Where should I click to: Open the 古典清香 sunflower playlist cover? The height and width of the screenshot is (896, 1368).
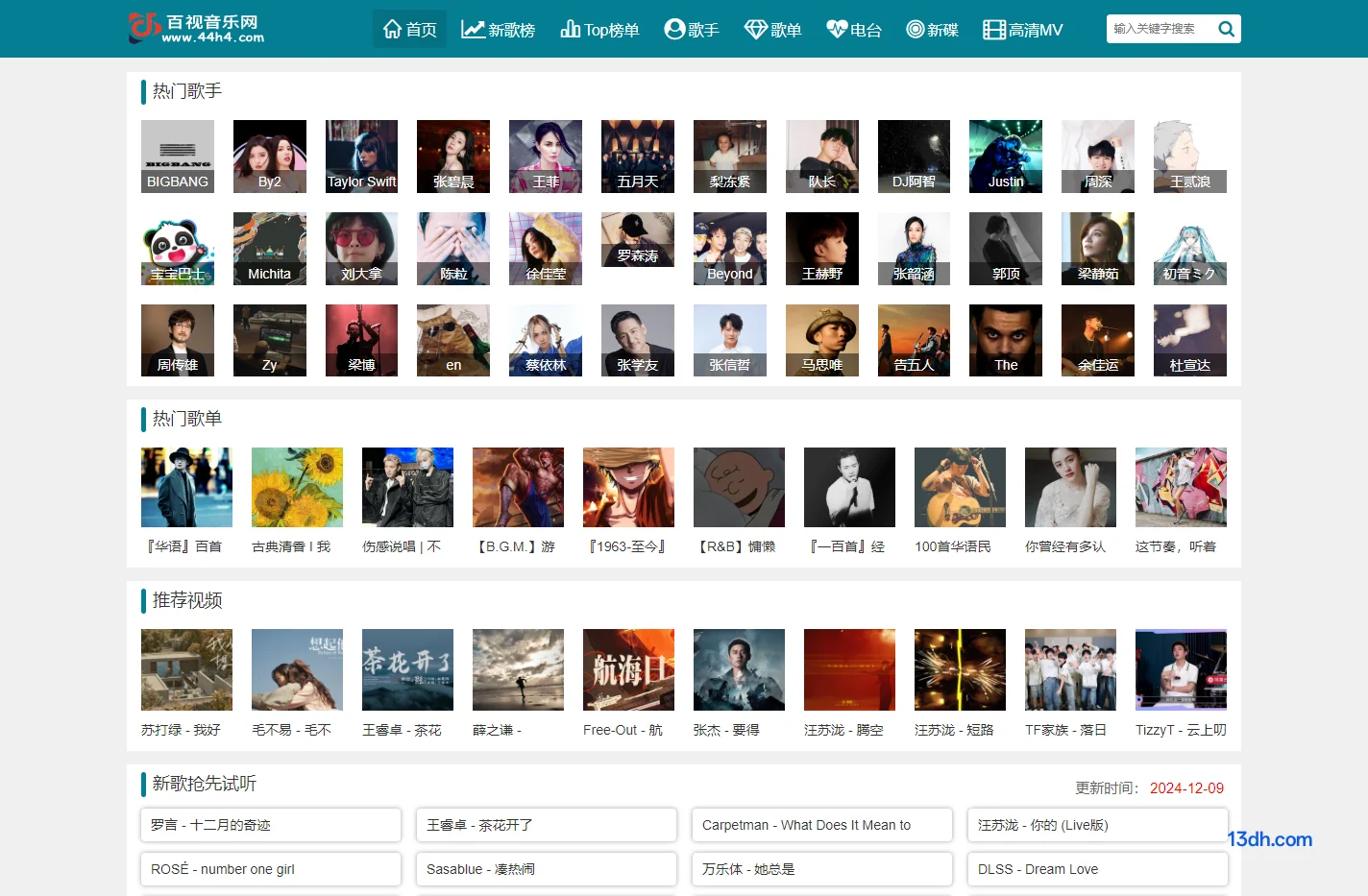[297, 487]
